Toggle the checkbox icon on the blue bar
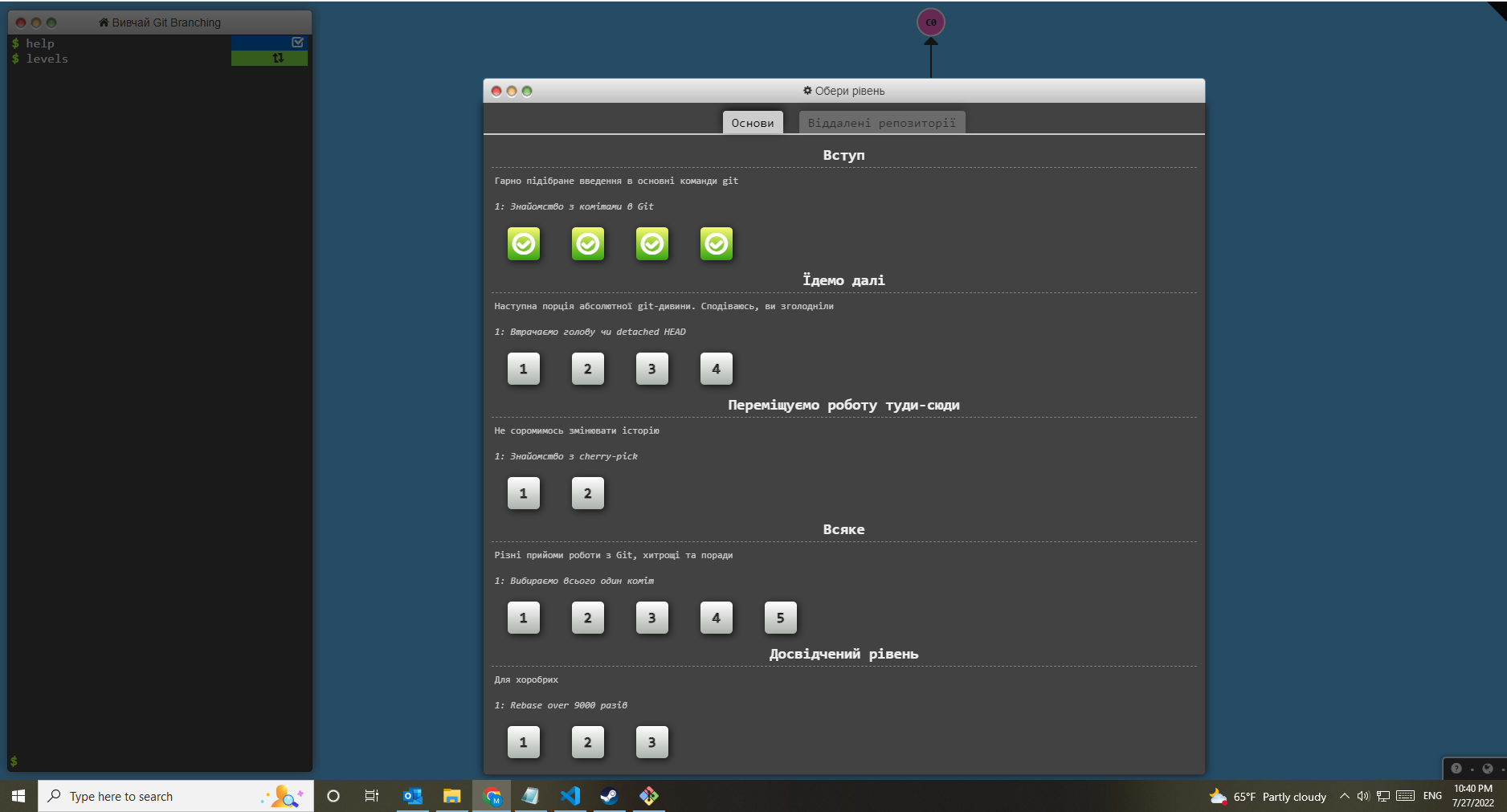1507x812 pixels. (x=298, y=42)
